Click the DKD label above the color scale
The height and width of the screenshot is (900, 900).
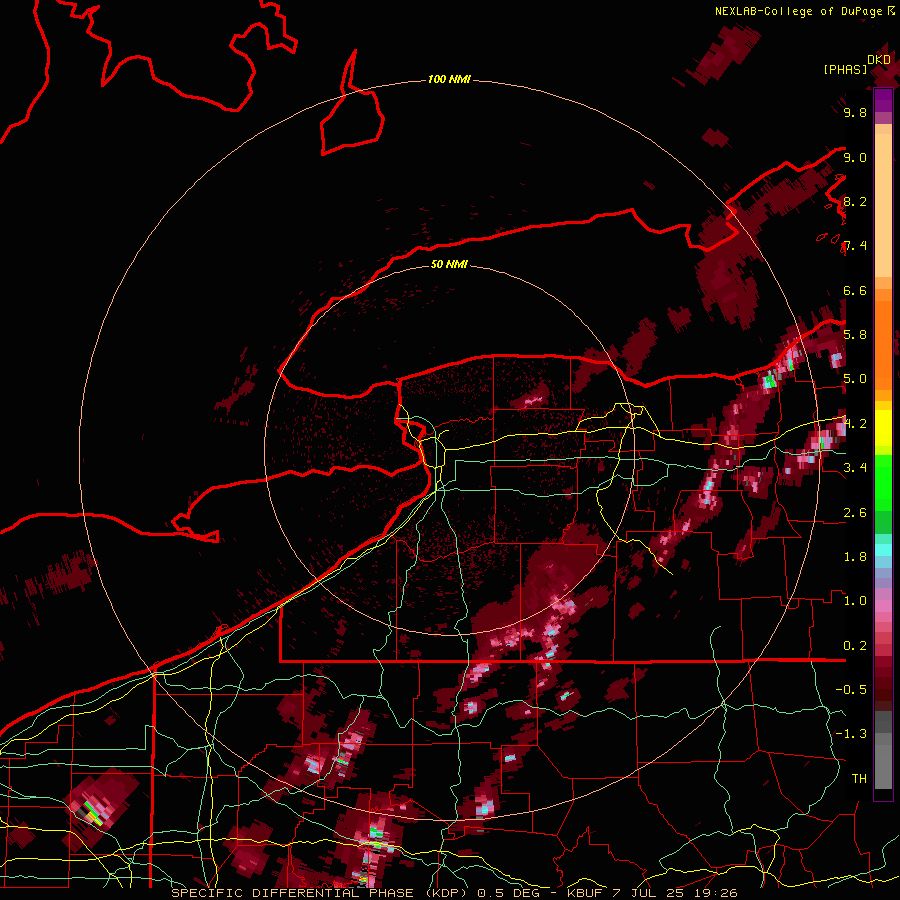coord(879,60)
